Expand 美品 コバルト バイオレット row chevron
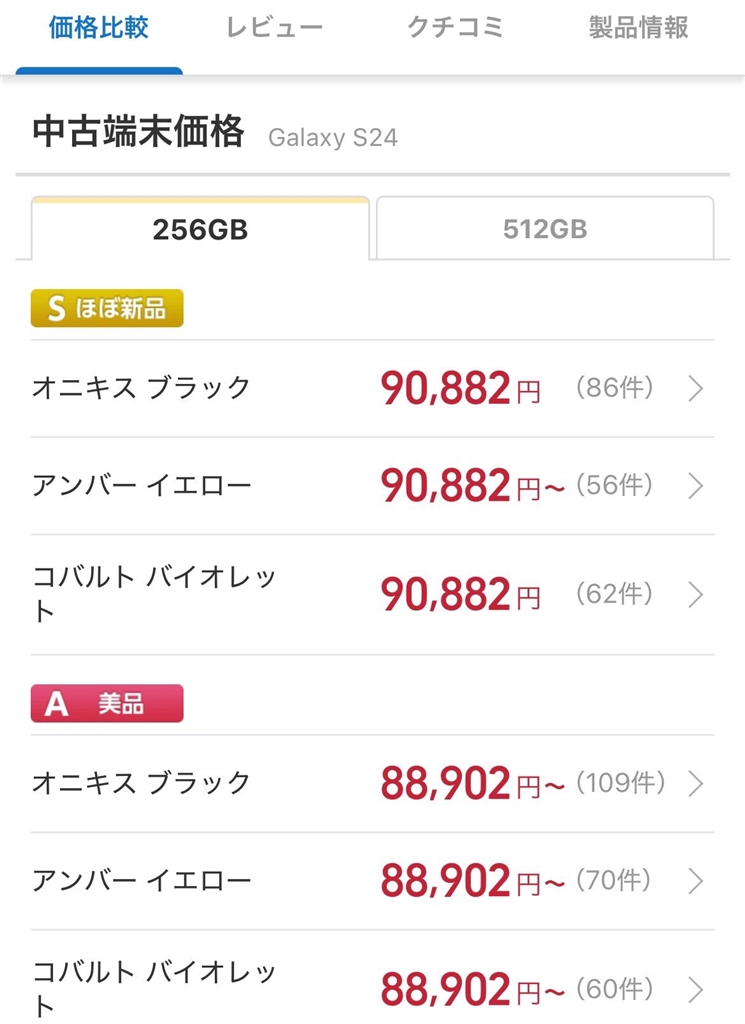Viewport: 745px width, 1024px height. tap(696, 990)
